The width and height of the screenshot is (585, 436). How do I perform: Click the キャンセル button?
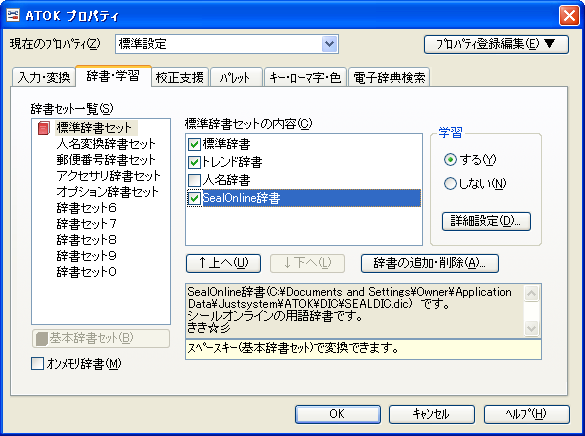pos(432,414)
